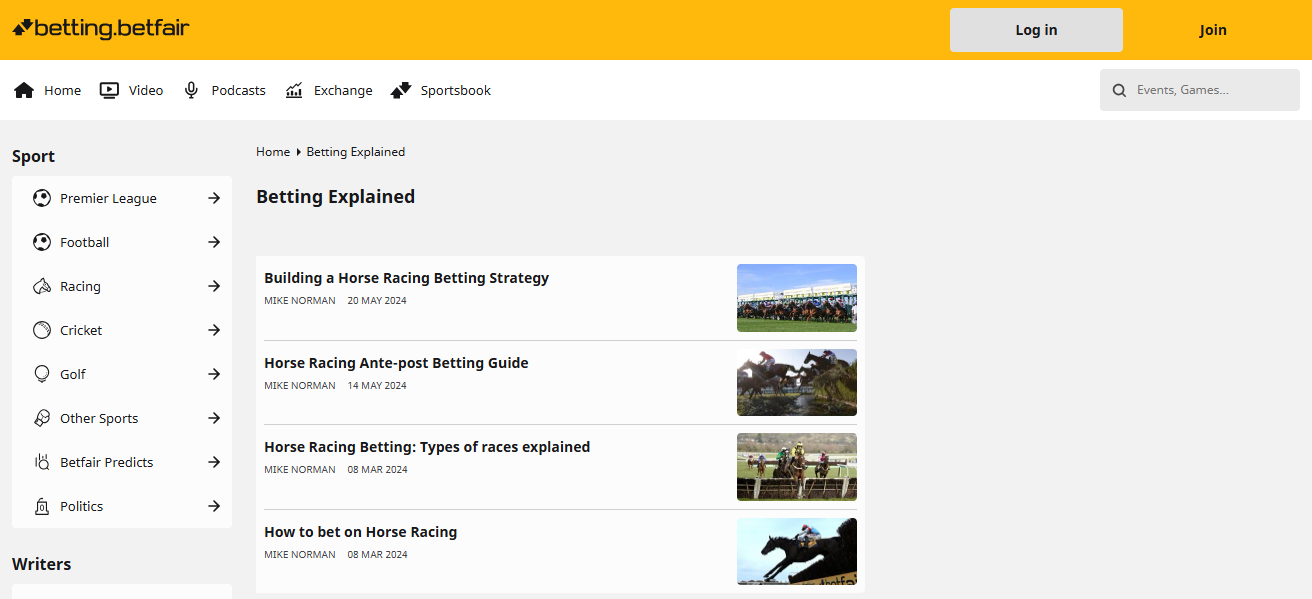Open Building a Horse Racing Betting Strategy
1312x599 pixels.
click(x=406, y=278)
